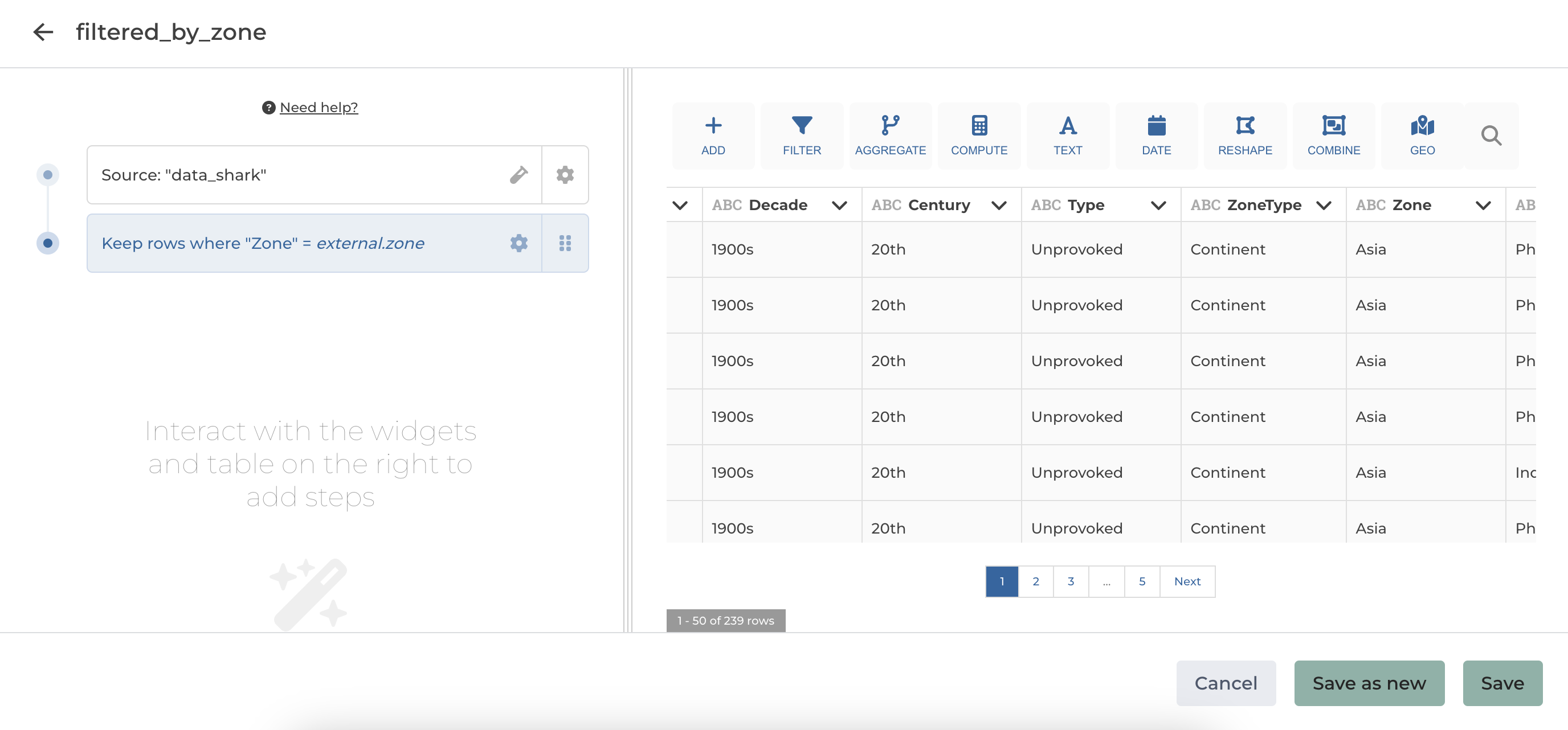The image size is (1568, 730).
Task: Open the Need help? link
Action: 318,108
